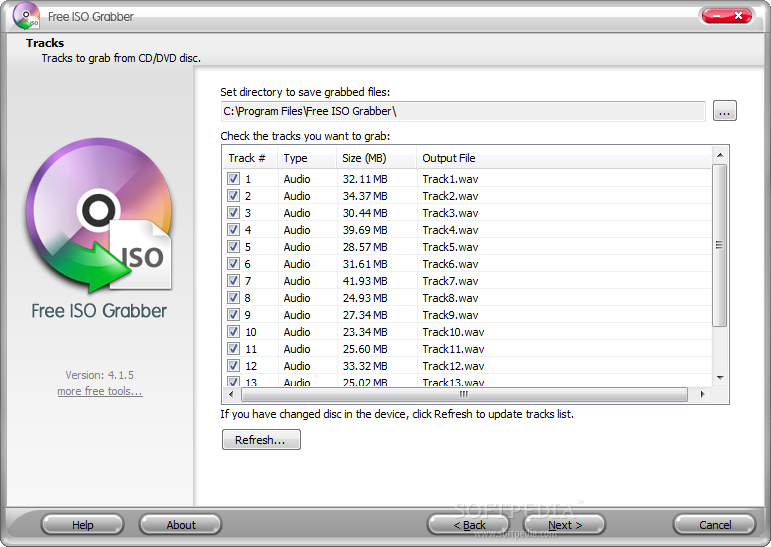Sort by the Size (MB) column header

(376, 158)
